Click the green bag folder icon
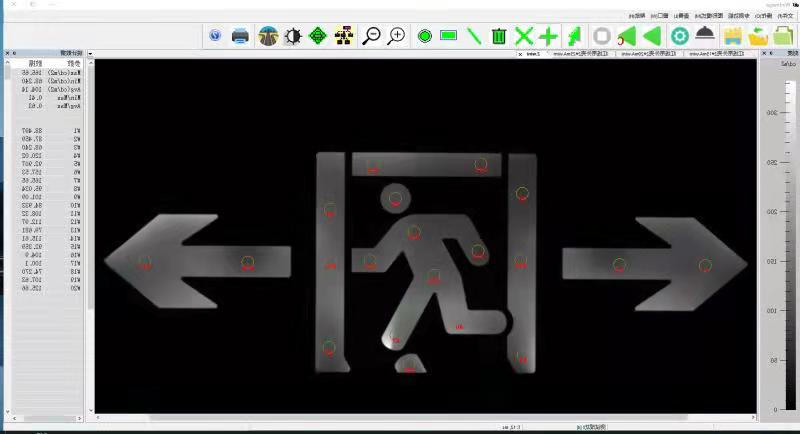This screenshot has width=800, height=434. (783, 36)
